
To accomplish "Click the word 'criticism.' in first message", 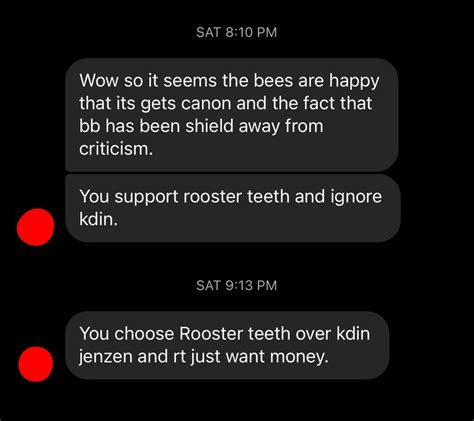I will (x=116, y=149).
